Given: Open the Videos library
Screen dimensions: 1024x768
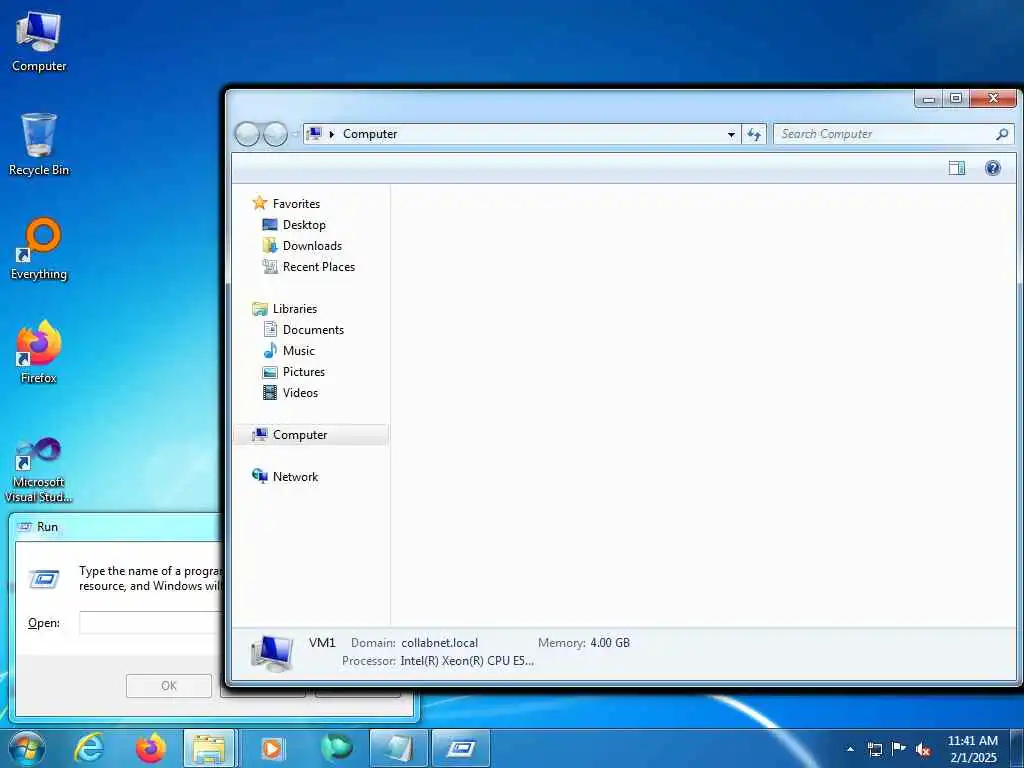Looking at the screenshot, I should (300, 392).
